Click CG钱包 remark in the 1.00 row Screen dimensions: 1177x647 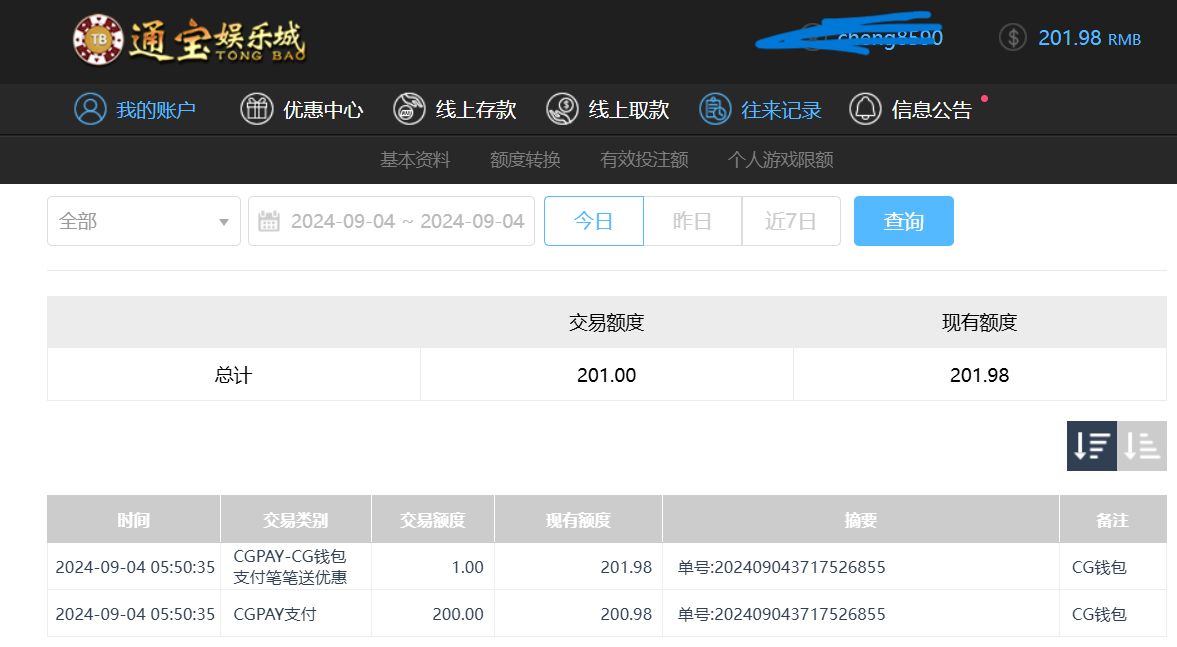(1099, 567)
